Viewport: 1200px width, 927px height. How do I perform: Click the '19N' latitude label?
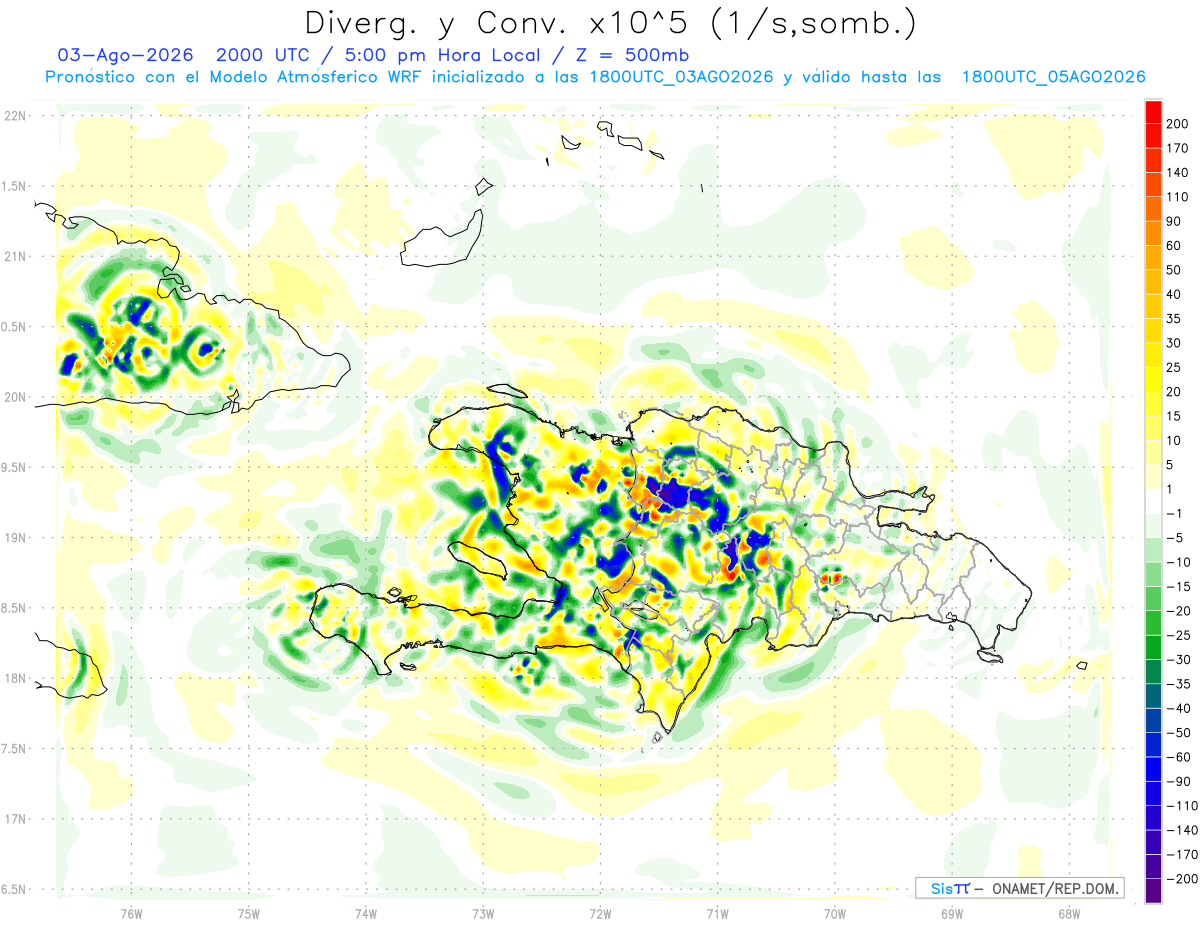click(14, 537)
